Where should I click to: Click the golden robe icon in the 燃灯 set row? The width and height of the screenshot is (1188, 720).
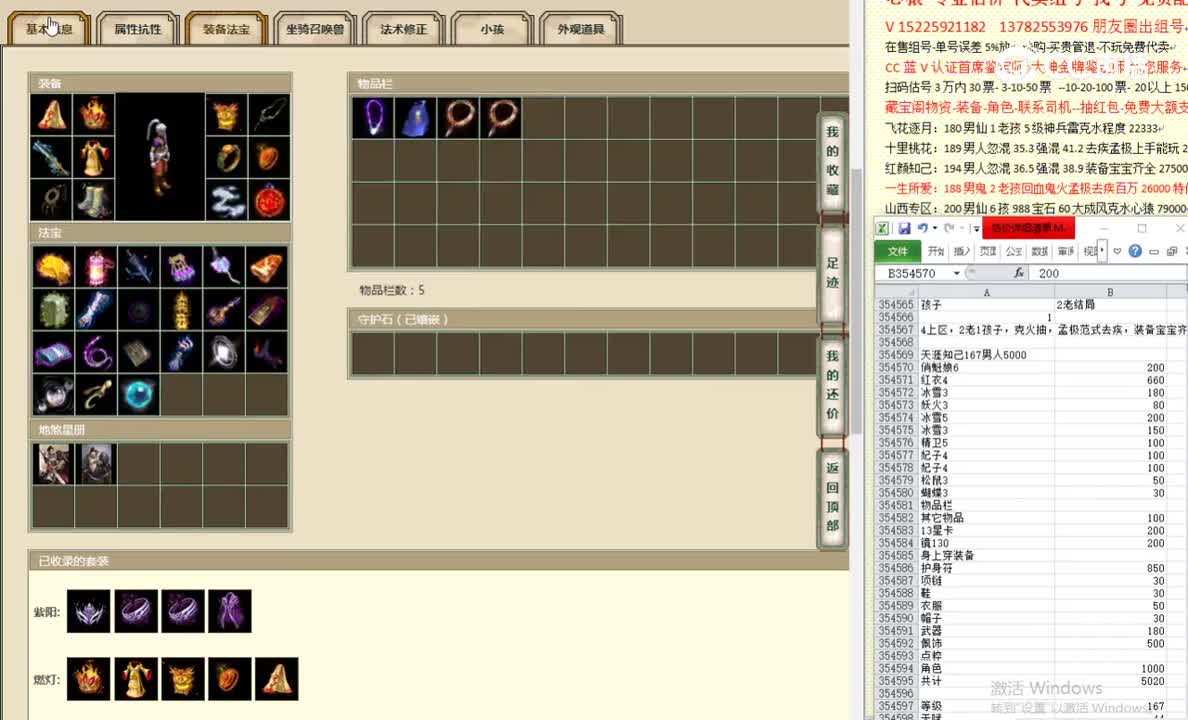pos(135,678)
